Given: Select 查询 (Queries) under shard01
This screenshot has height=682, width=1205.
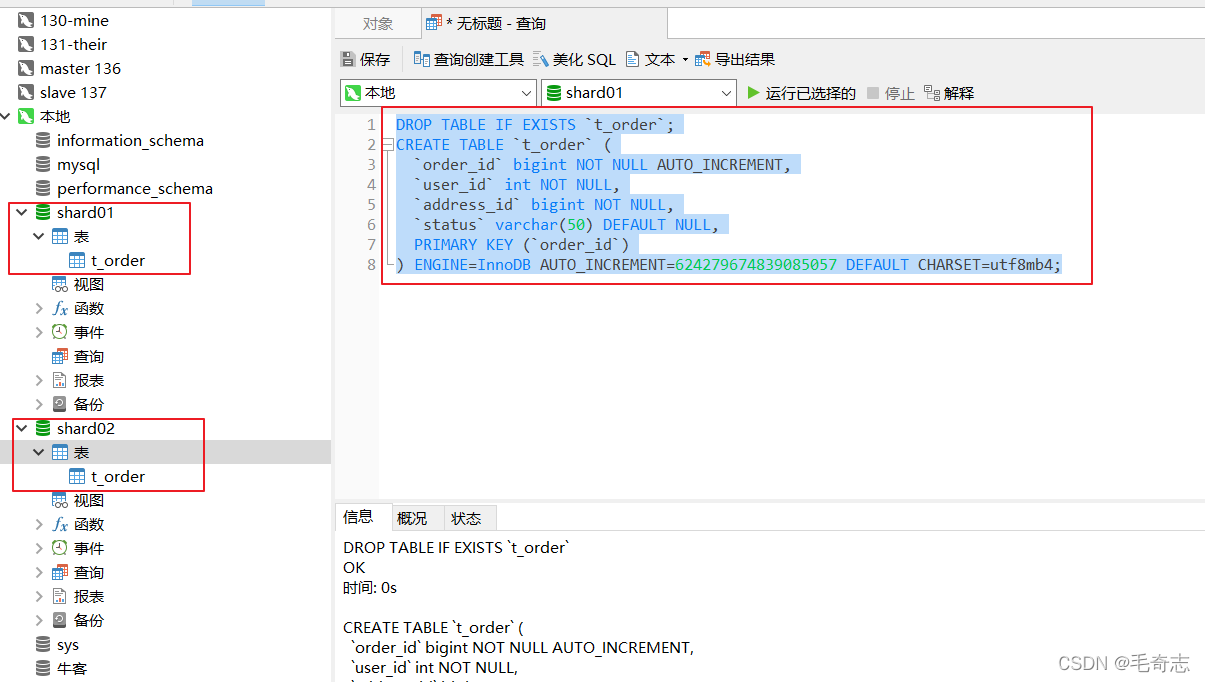Looking at the screenshot, I should point(88,356).
